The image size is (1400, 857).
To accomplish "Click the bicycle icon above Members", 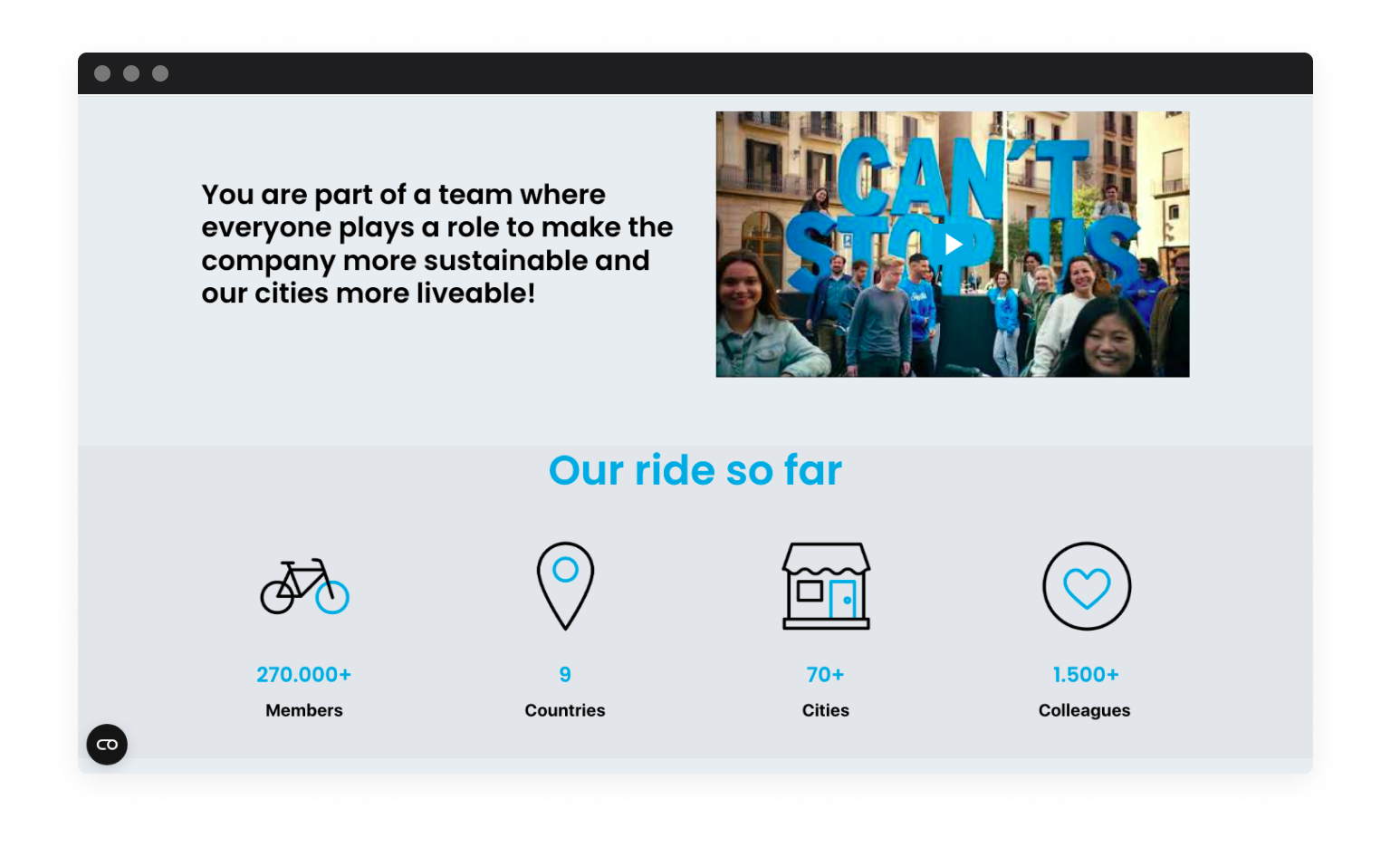I will tap(304, 586).
